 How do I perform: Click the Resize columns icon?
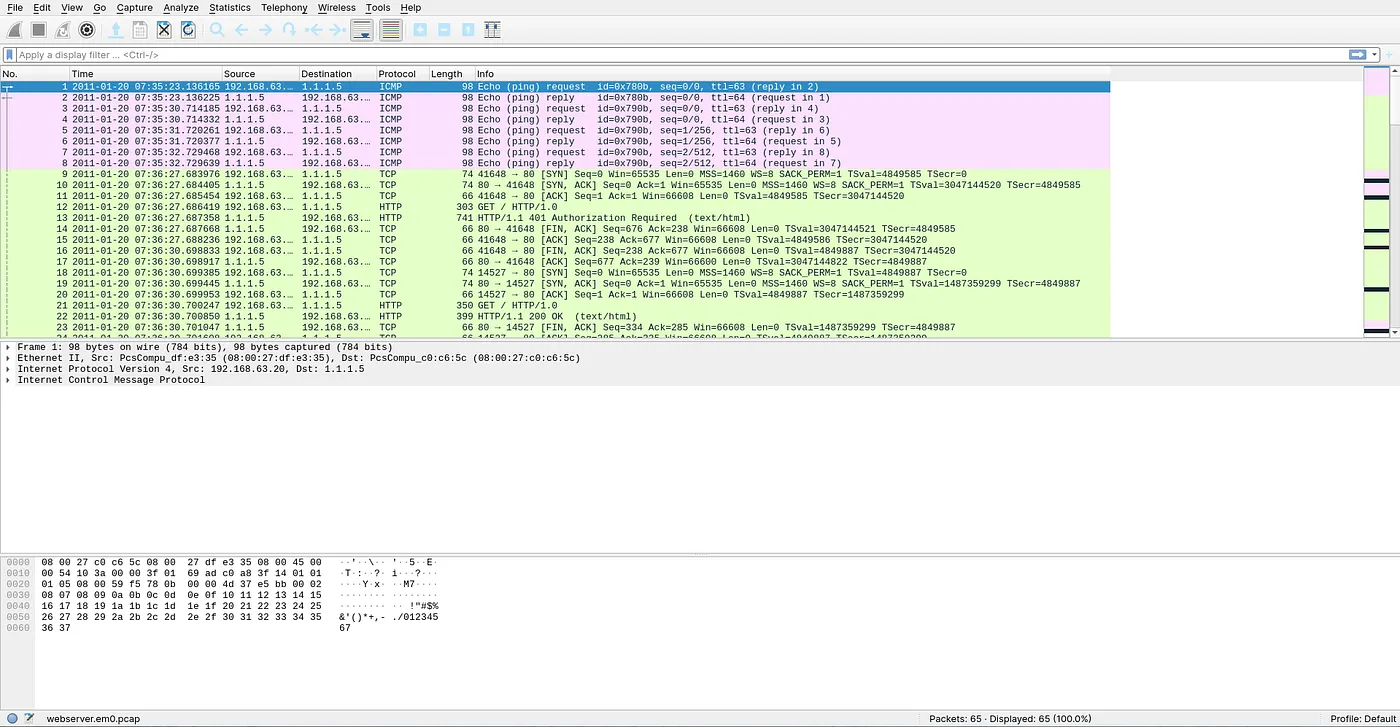492,30
